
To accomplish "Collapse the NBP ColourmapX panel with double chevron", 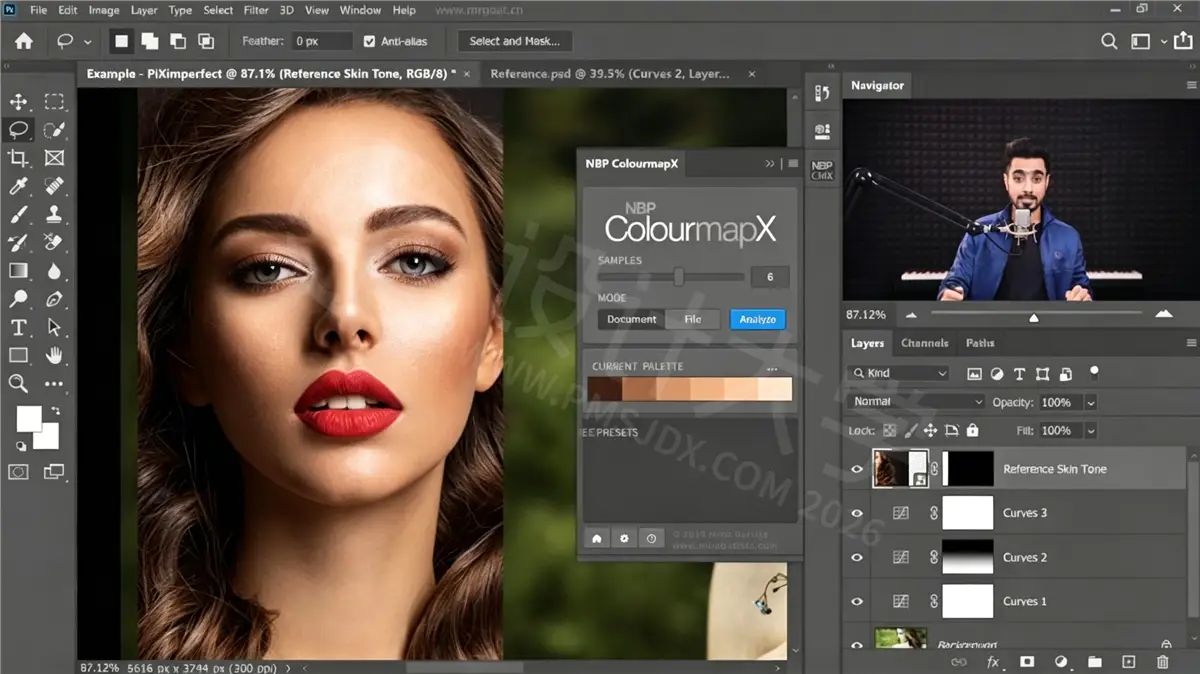I will (770, 163).
